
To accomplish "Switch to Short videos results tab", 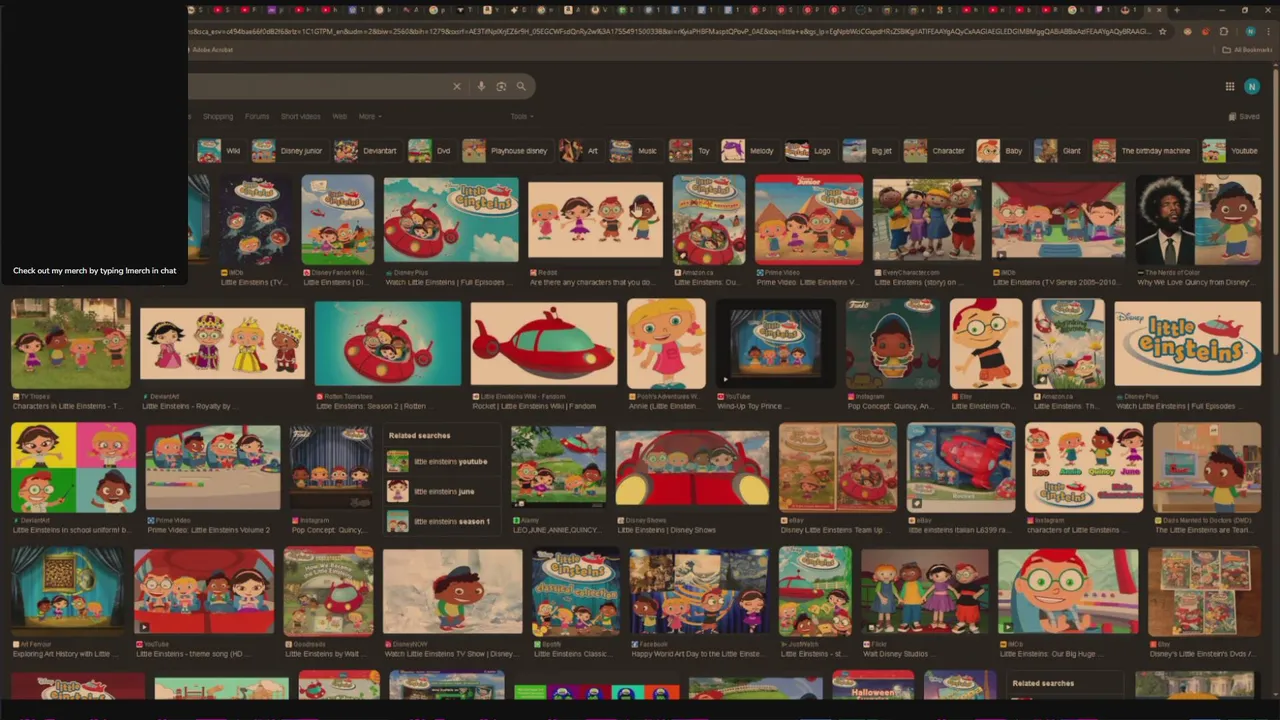I will tap(300, 117).
